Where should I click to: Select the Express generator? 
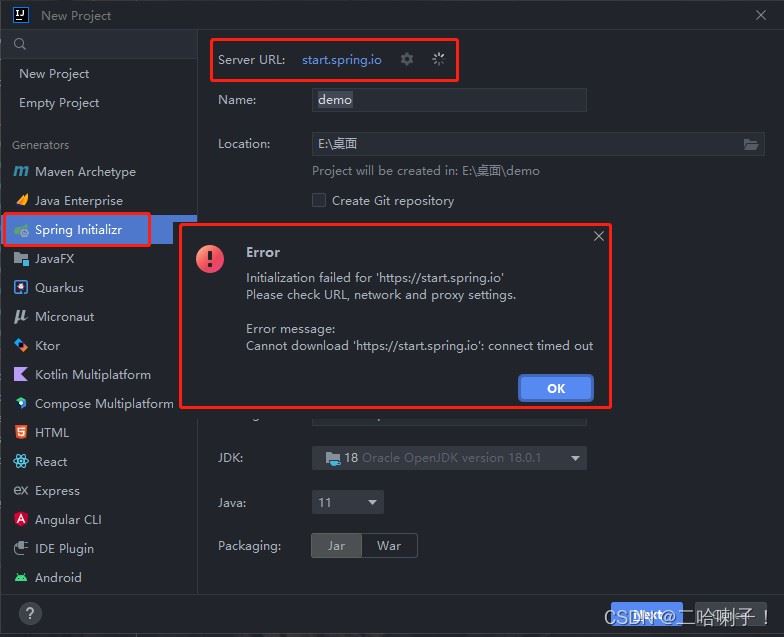click(98, 490)
